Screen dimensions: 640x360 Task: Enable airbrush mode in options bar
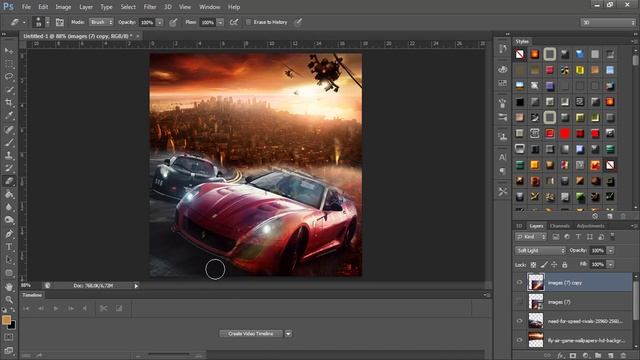(x=233, y=22)
